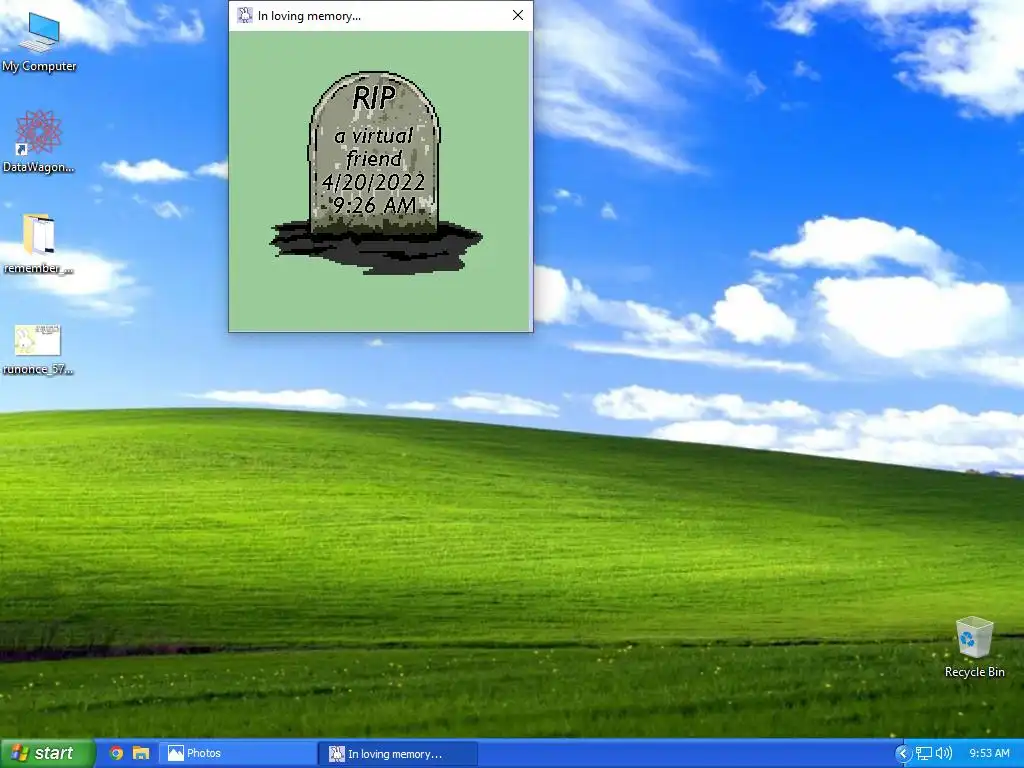Close the In loving memory window

pos(518,15)
